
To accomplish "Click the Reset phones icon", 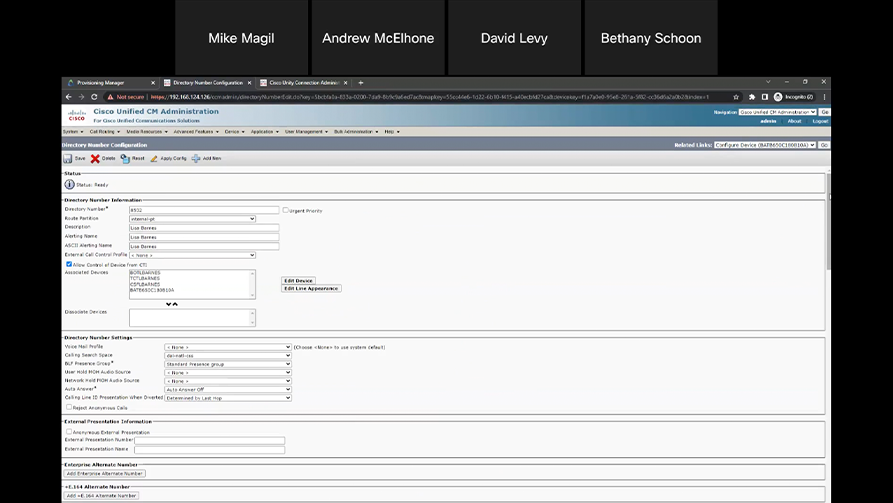I will click(x=125, y=158).
